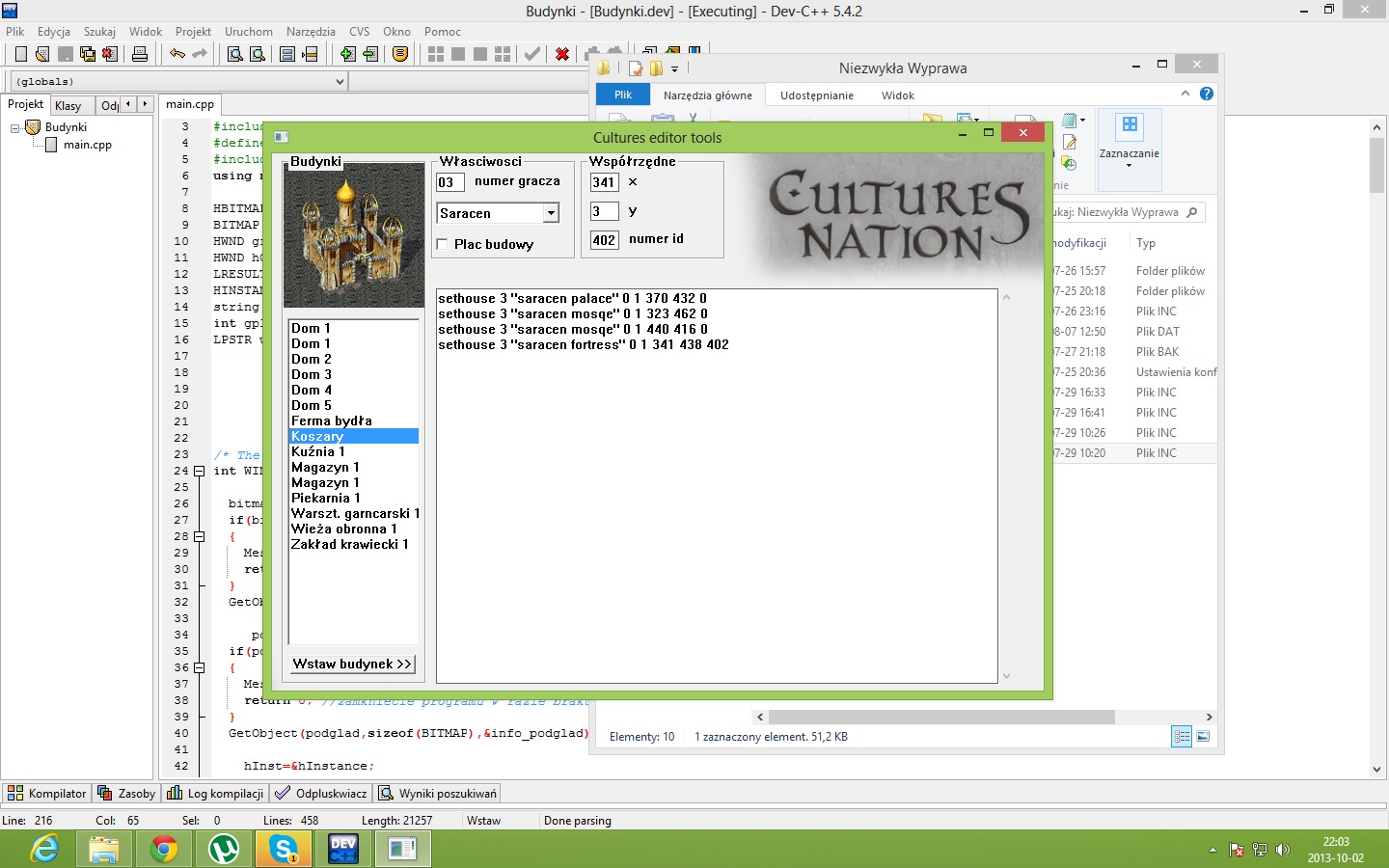This screenshot has width=1389, height=868.
Task: Open the Narzędzia menu in Dev-C++
Action: [311, 31]
